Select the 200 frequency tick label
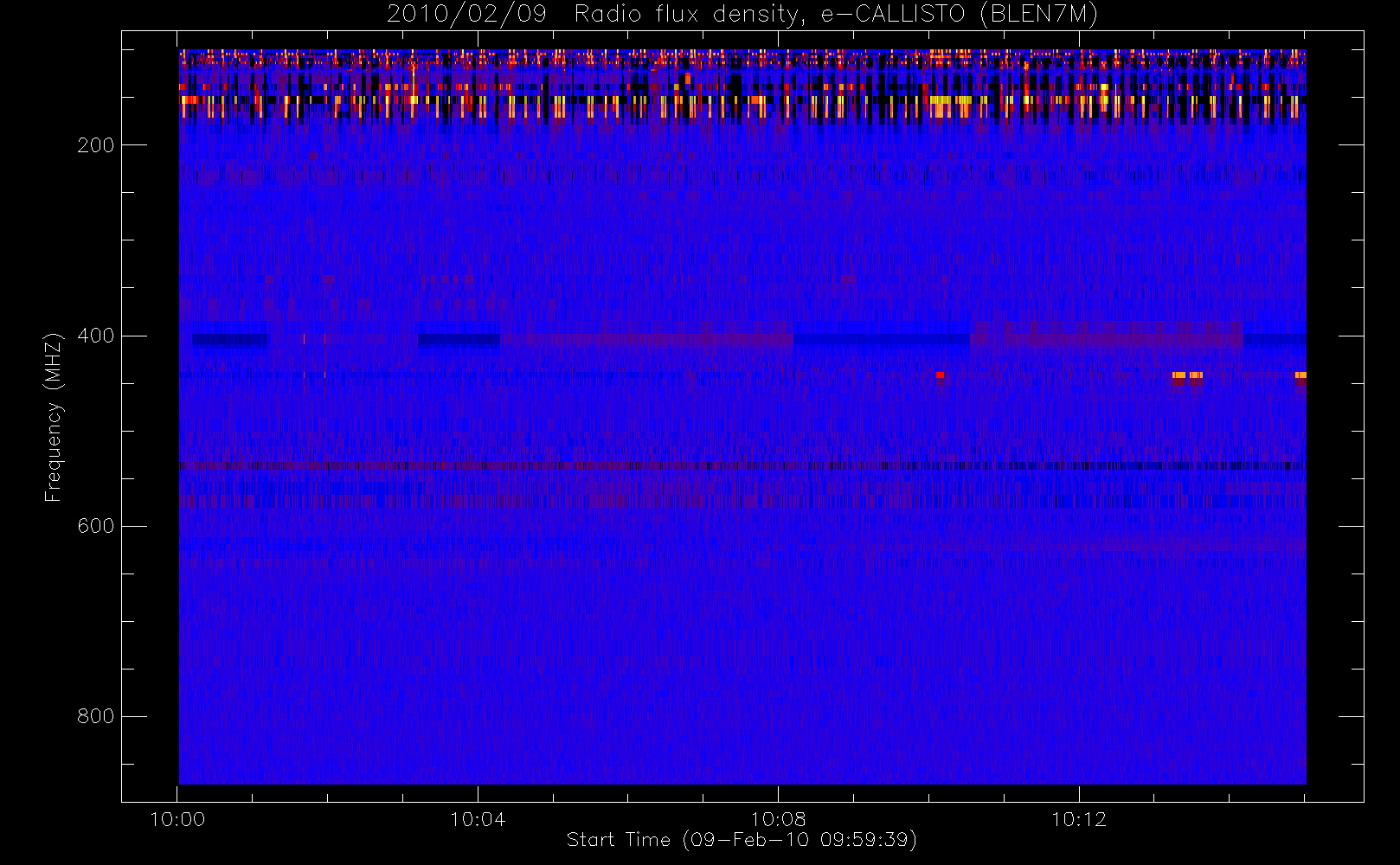This screenshot has height=865, width=1400. click(x=95, y=145)
